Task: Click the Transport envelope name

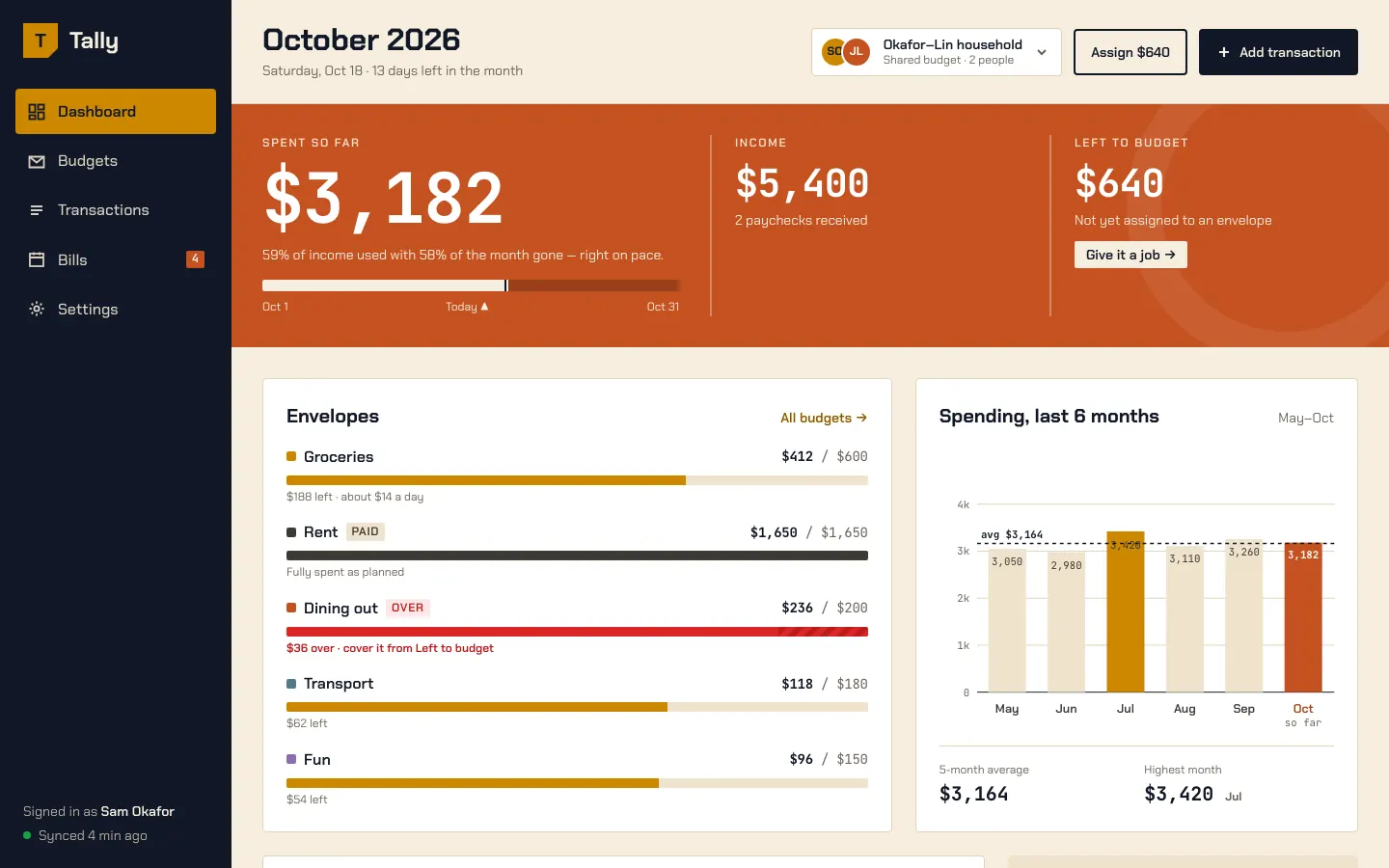Action: (339, 684)
